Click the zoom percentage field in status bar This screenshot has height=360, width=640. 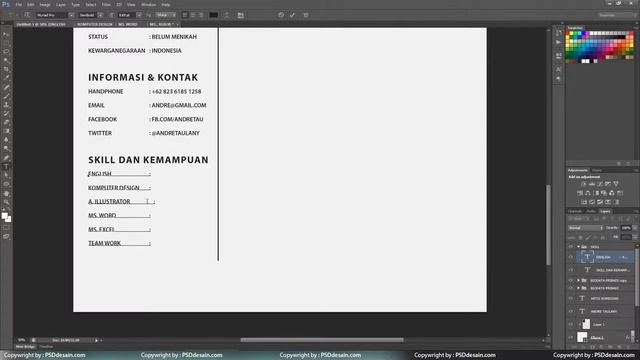point(22,340)
